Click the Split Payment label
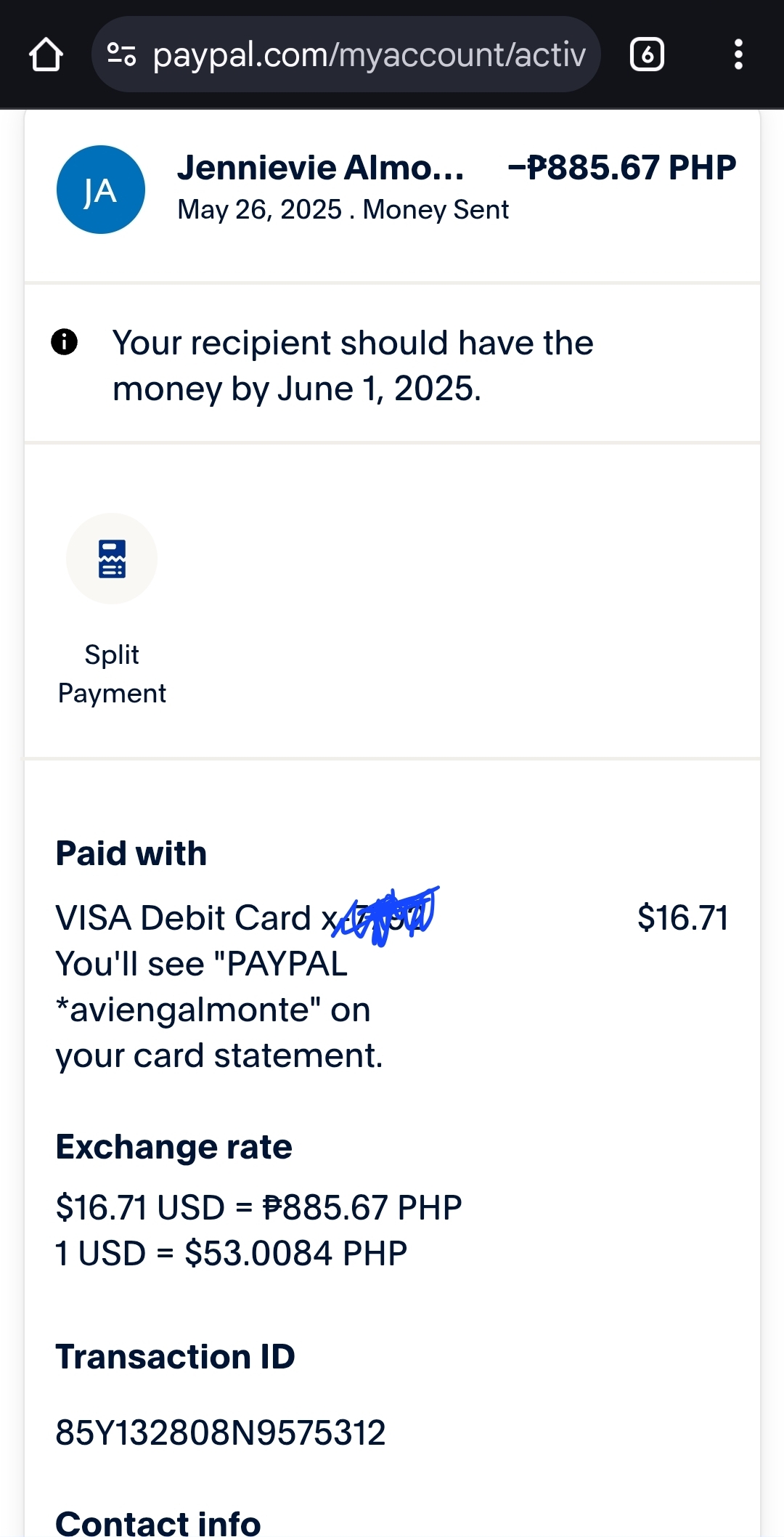This screenshot has width=784, height=1537. click(x=112, y=674)
